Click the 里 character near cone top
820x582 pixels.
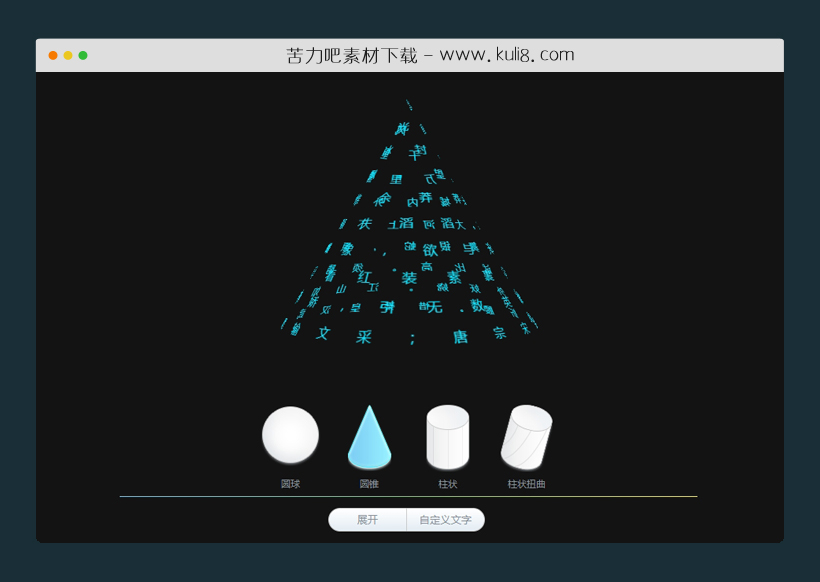396,180
